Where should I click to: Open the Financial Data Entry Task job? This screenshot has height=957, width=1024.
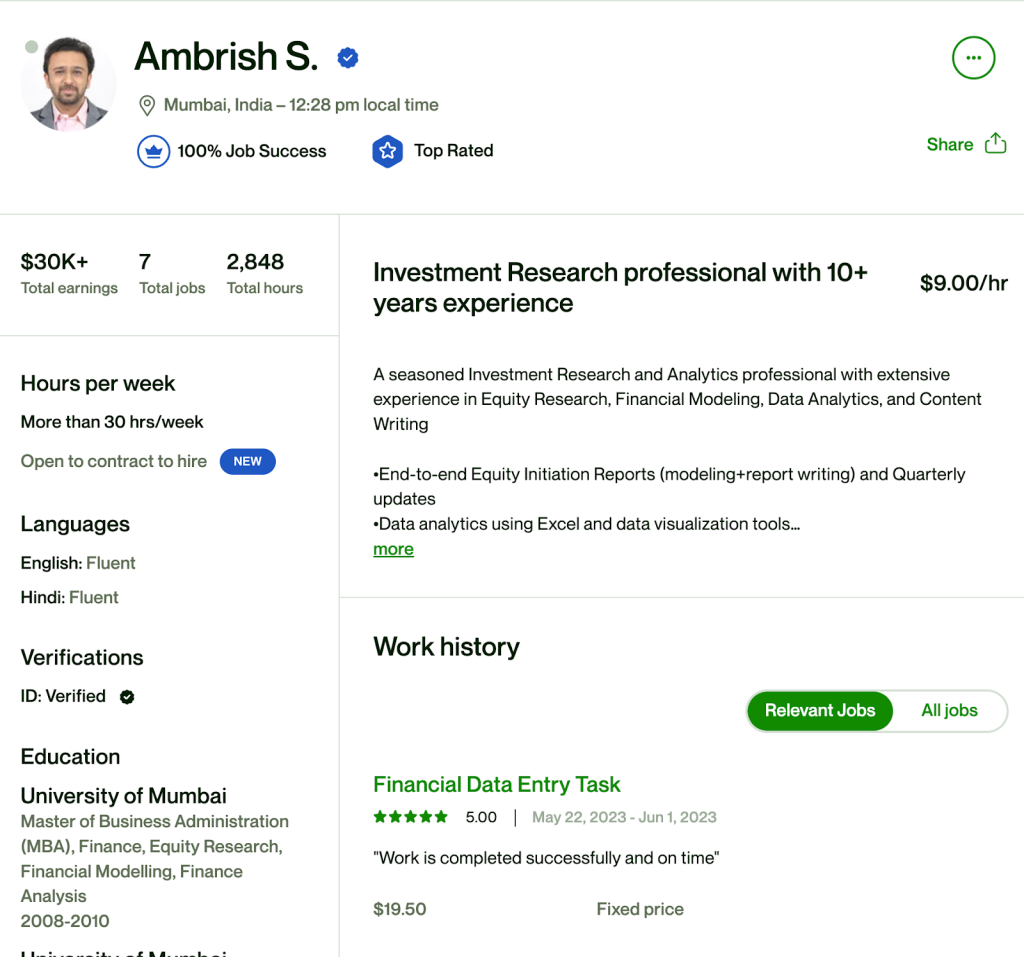point(496,785)
